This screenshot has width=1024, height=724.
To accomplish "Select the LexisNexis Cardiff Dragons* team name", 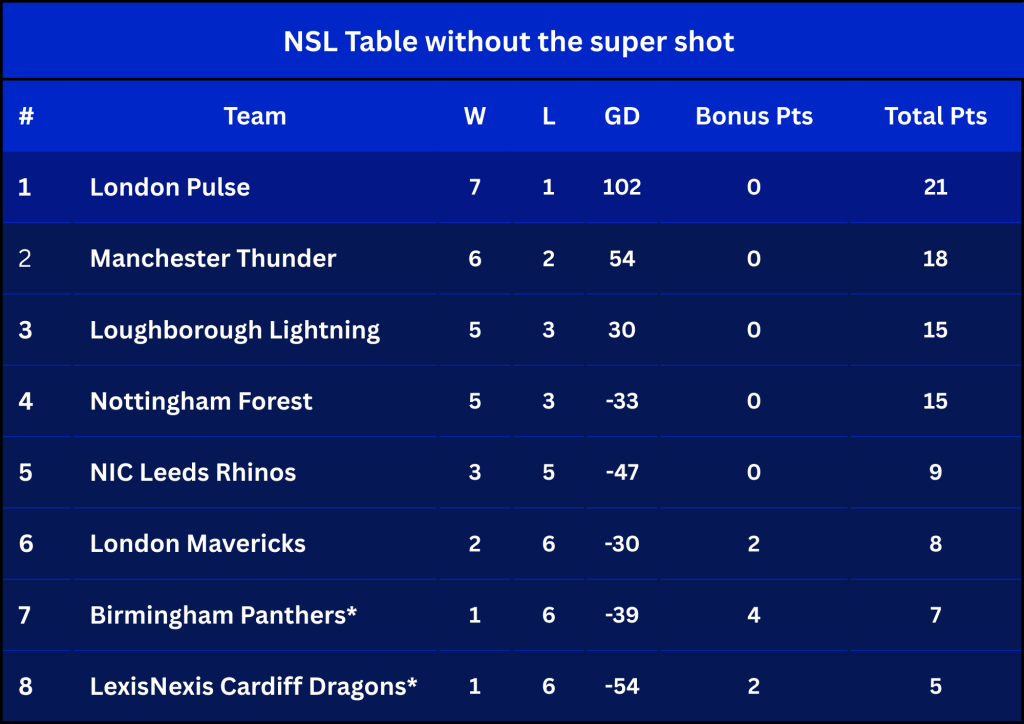I will point(253,686).
